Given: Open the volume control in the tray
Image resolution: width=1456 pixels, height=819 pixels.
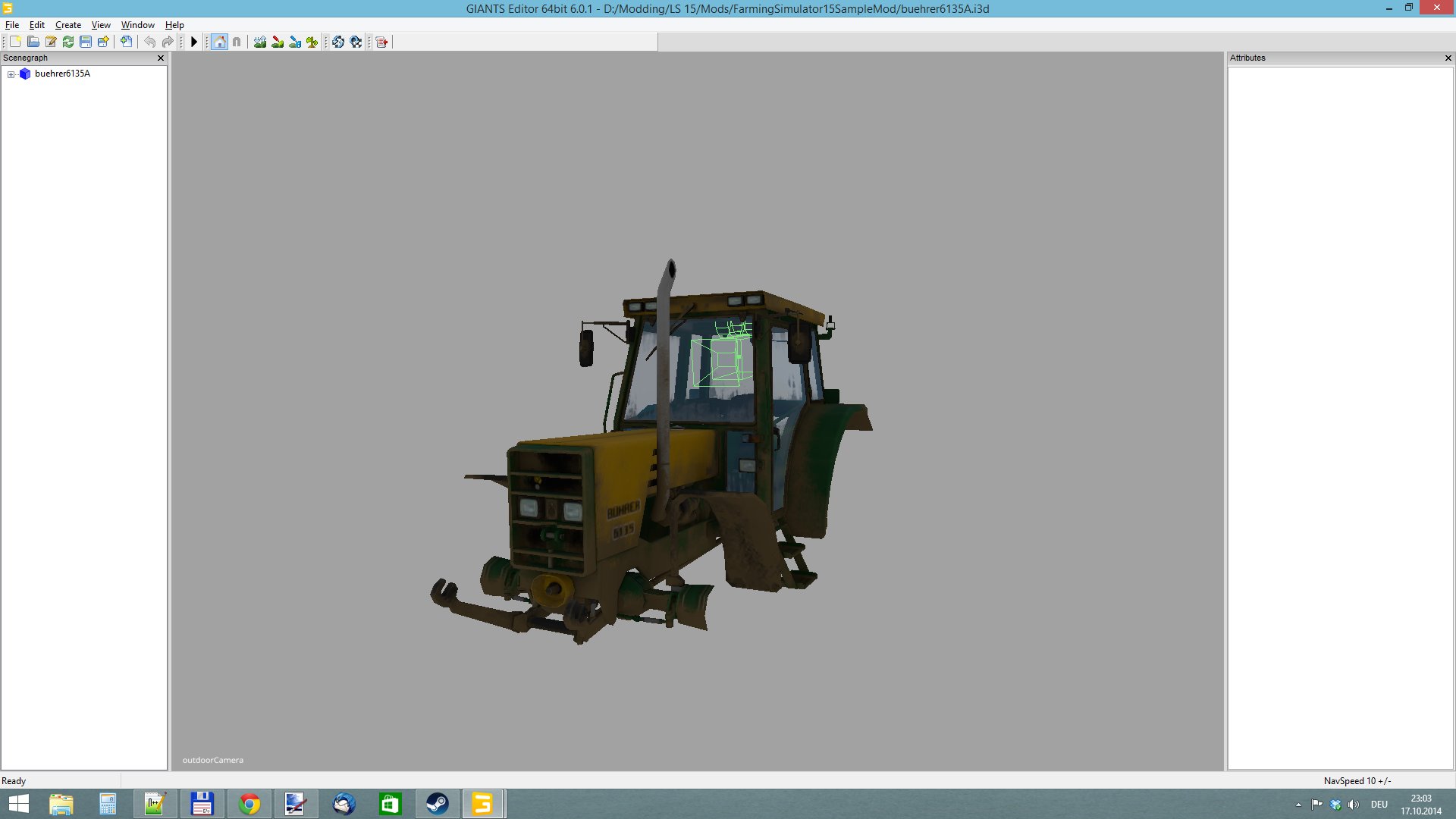Looking at the screenshot, I should click(1354, 805).
